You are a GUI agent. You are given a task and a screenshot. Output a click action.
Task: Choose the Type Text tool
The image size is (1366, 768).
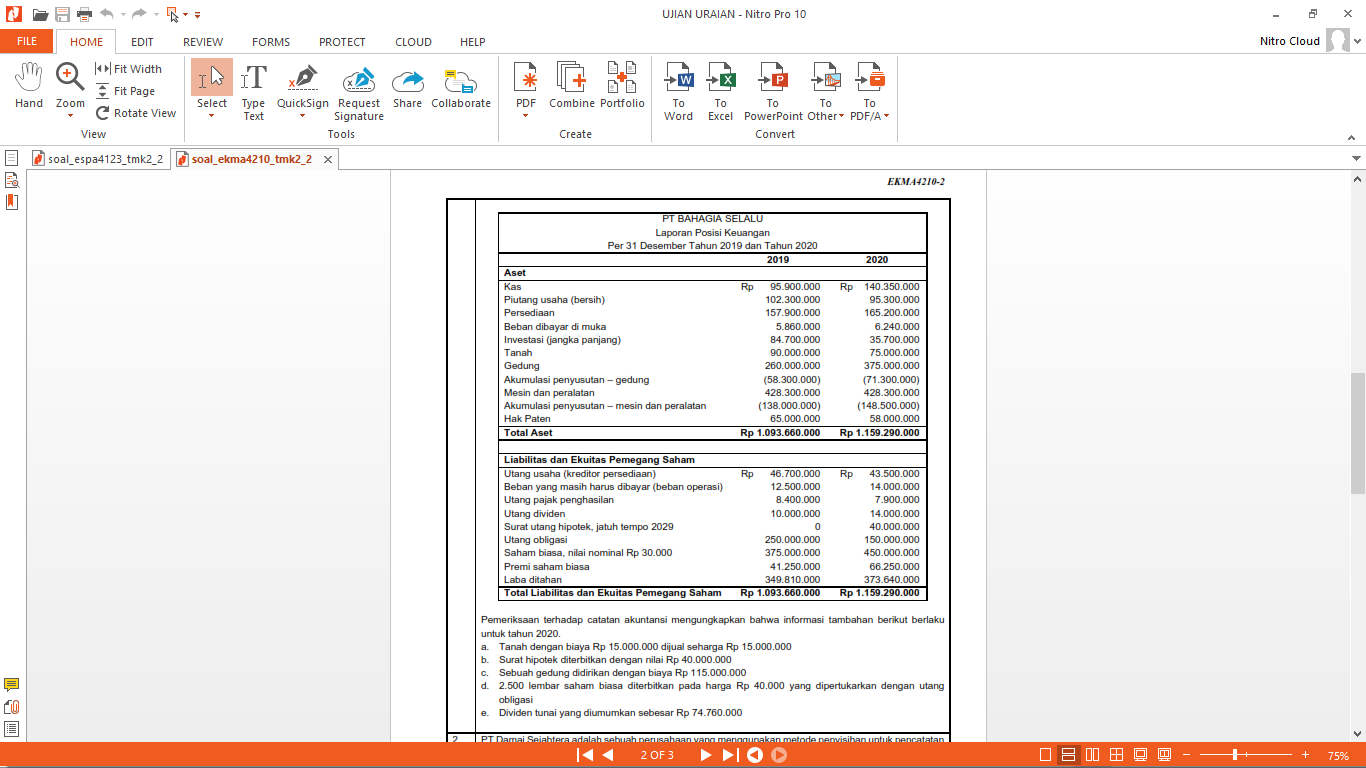pyautogui.click(x=254, y=92)
